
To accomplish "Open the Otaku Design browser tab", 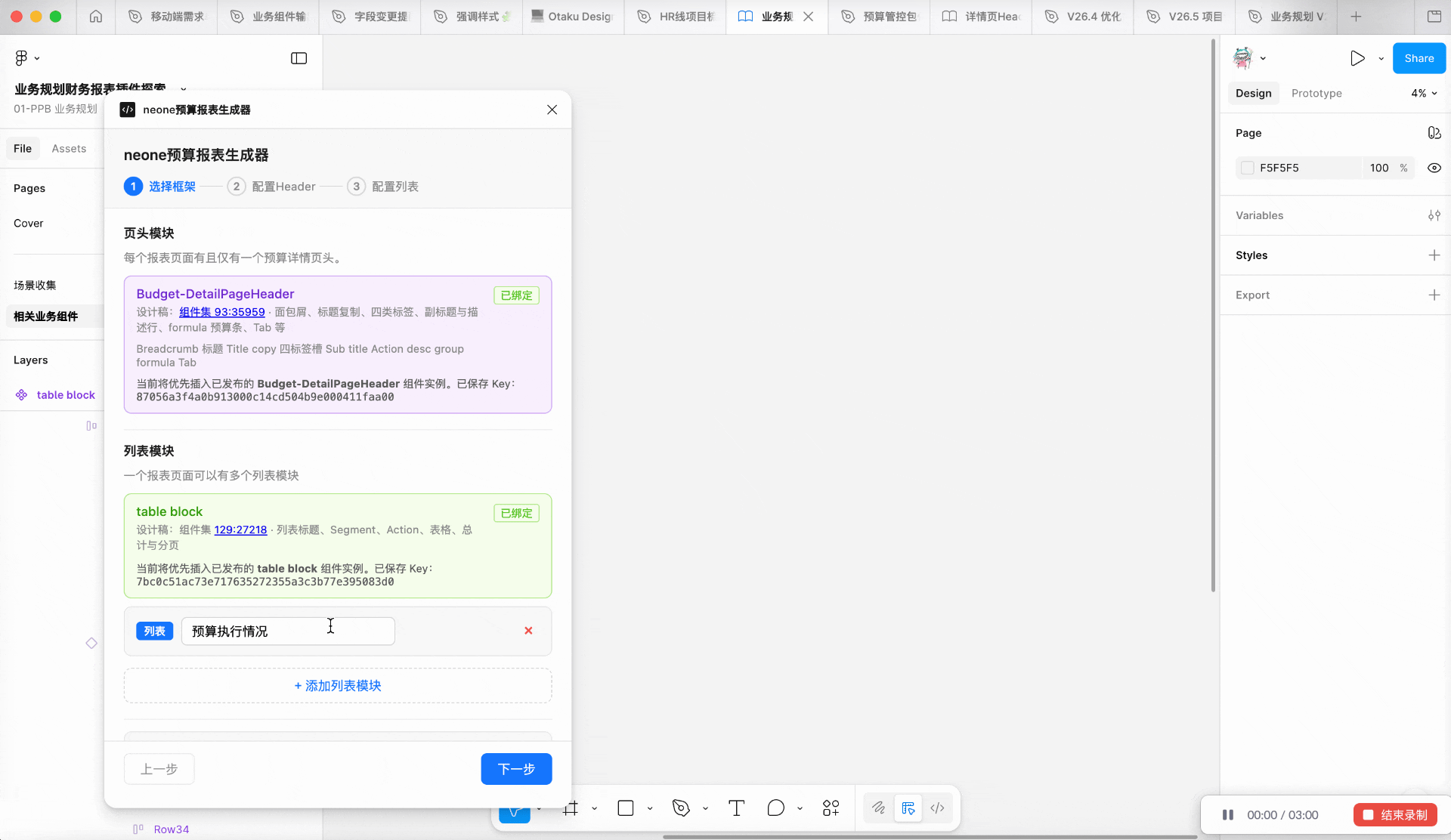I will (573, 17).
